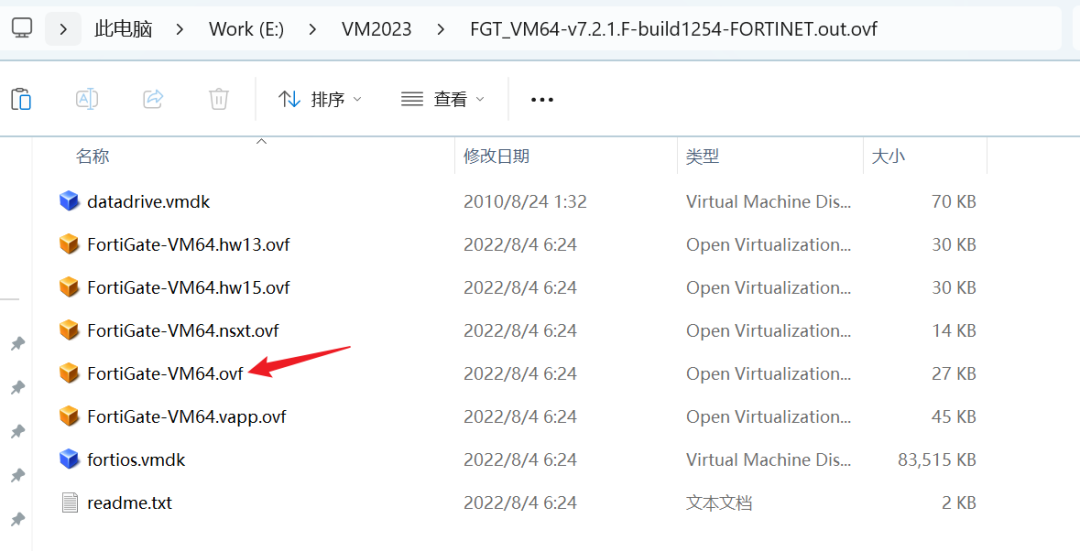Select the FortiGate-VM64.hw13.ovf file icon
The width and height of the screenshot is (1080, 551).
coord(69,245)
